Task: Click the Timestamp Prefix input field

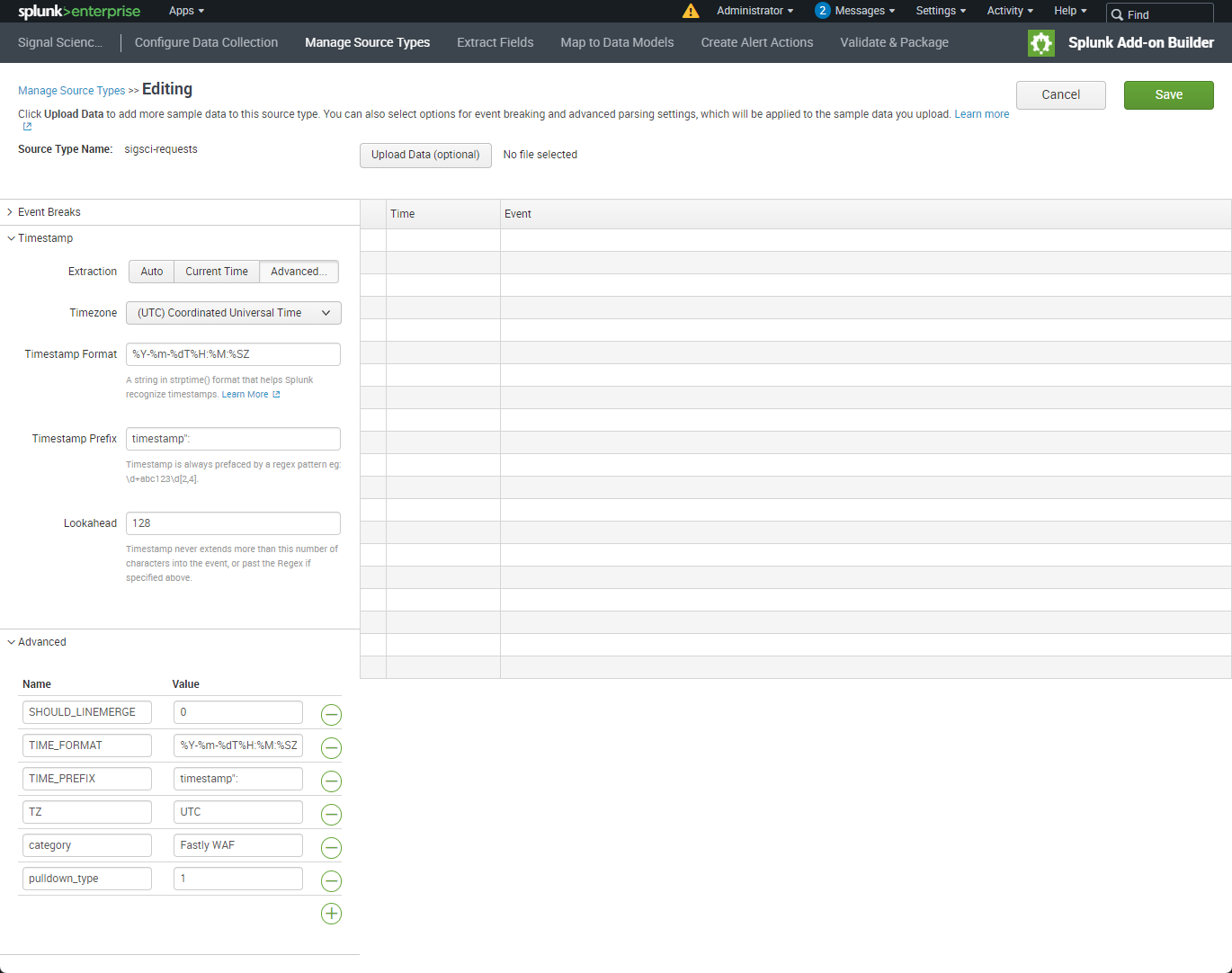Action: 233,439
